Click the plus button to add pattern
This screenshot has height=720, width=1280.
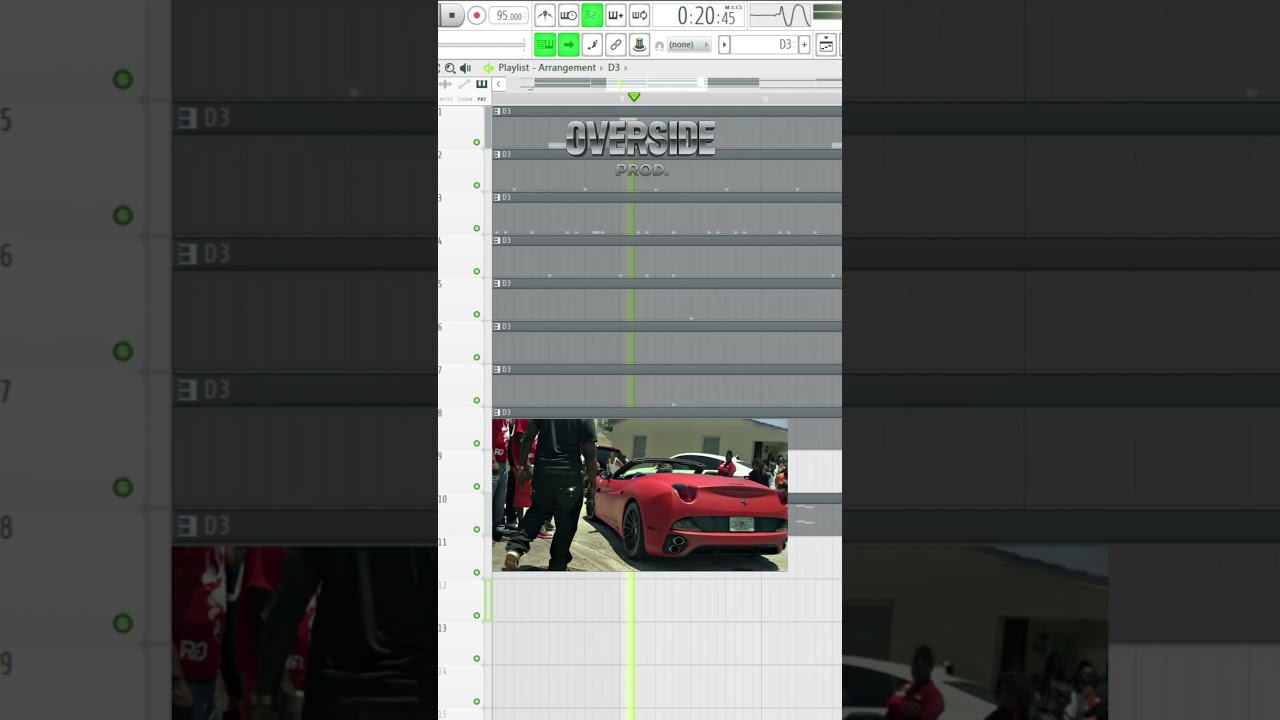point(804,45)
